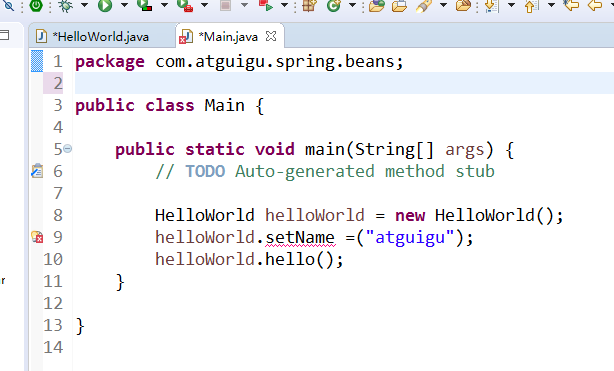Screen dimensions: 614x371
Task: Navigate Back with the yellow left arrow
Action: point(596,5)
